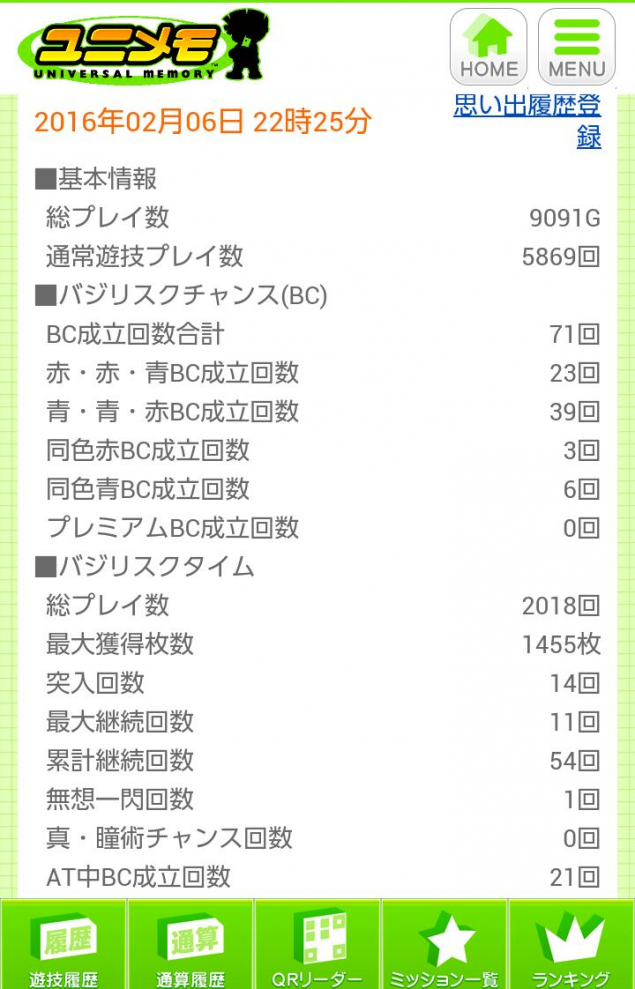Screen dimensions: 635x989
Task: Select the 最大獲得枚数 1455枚 row
Action: (x=323, y=645)
